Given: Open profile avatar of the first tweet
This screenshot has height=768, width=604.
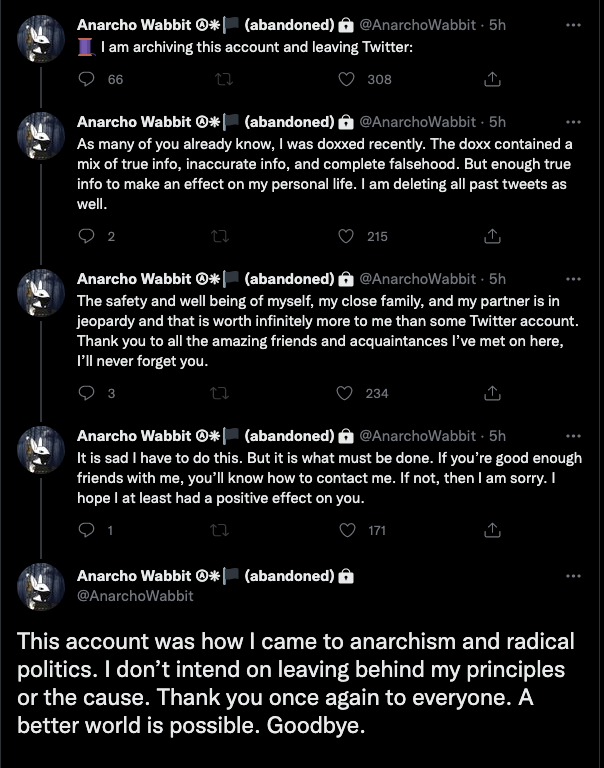Looking at the screenshot, I should [x=42, y=38].
